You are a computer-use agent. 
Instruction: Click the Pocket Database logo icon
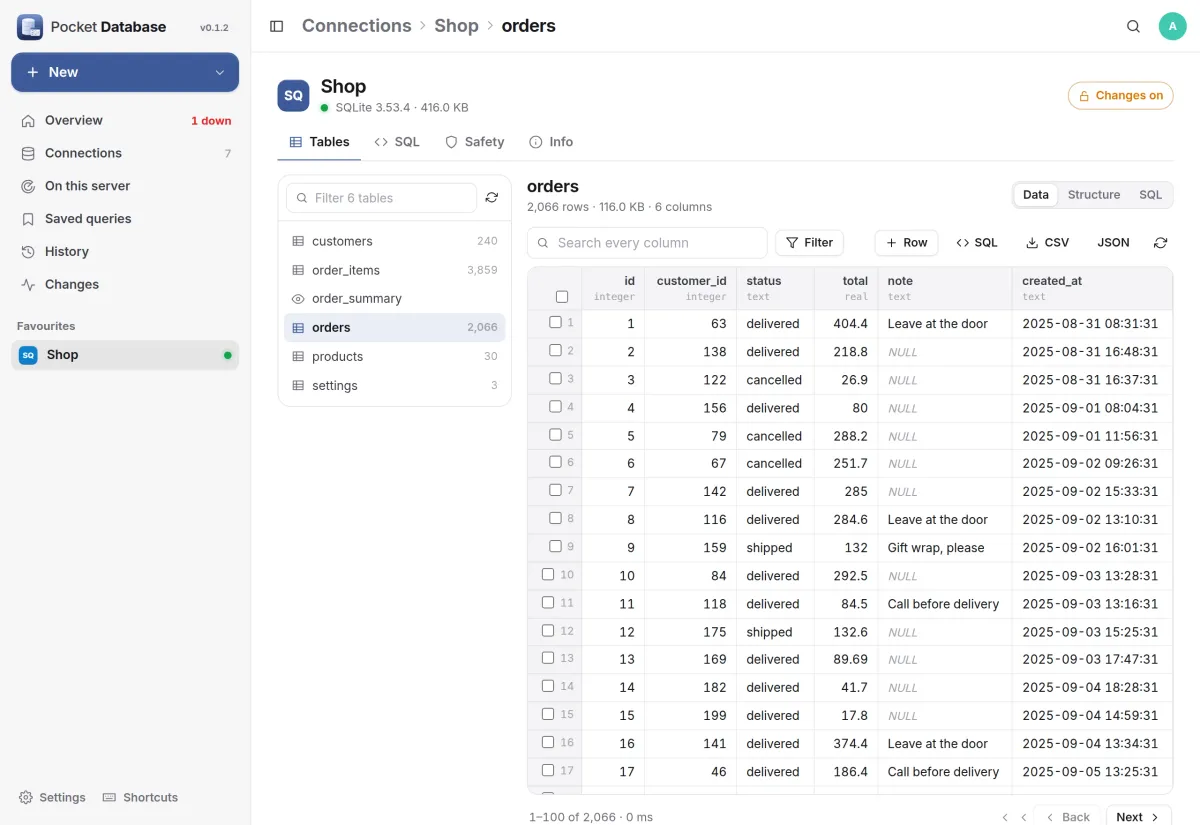30,27
